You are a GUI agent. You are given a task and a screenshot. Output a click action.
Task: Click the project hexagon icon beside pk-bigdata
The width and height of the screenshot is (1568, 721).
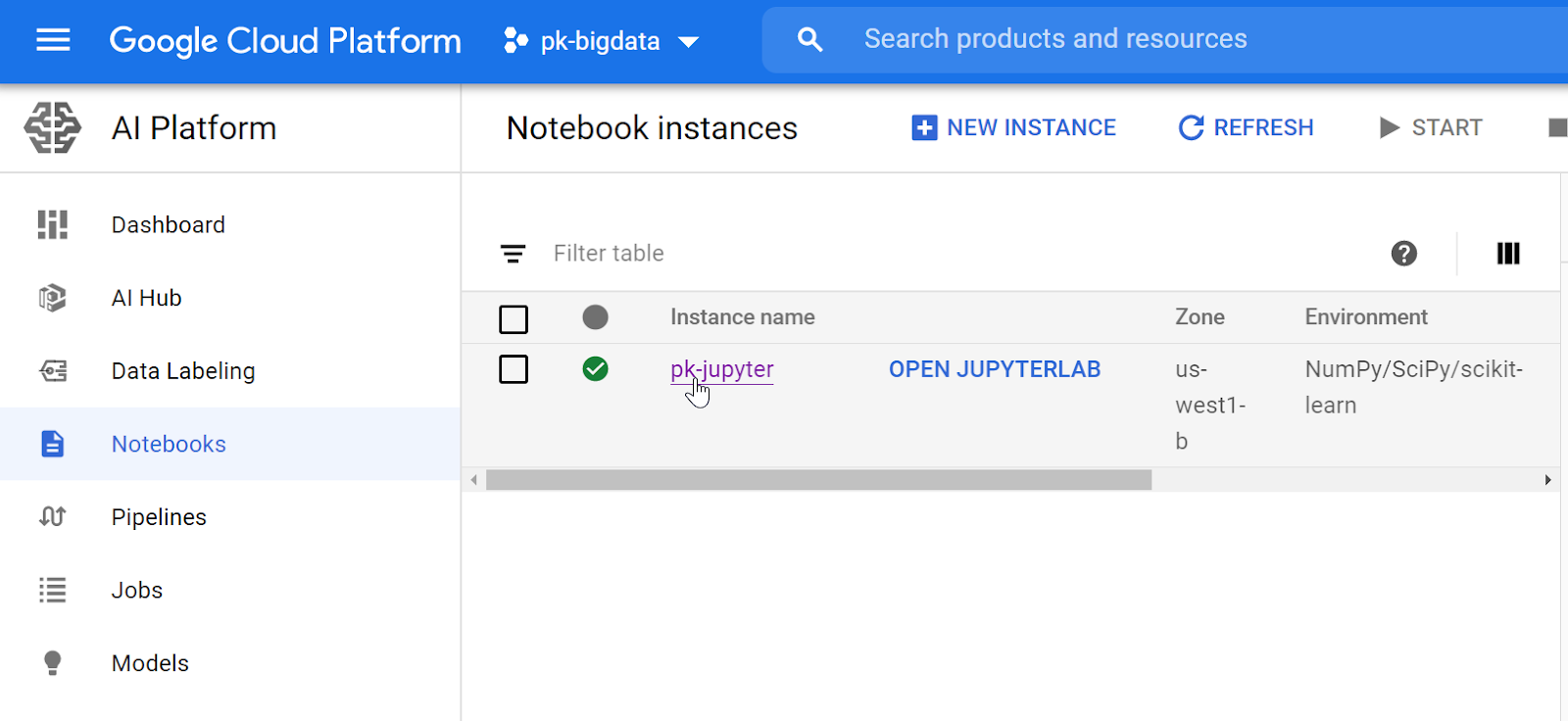[x=515, y=41]
